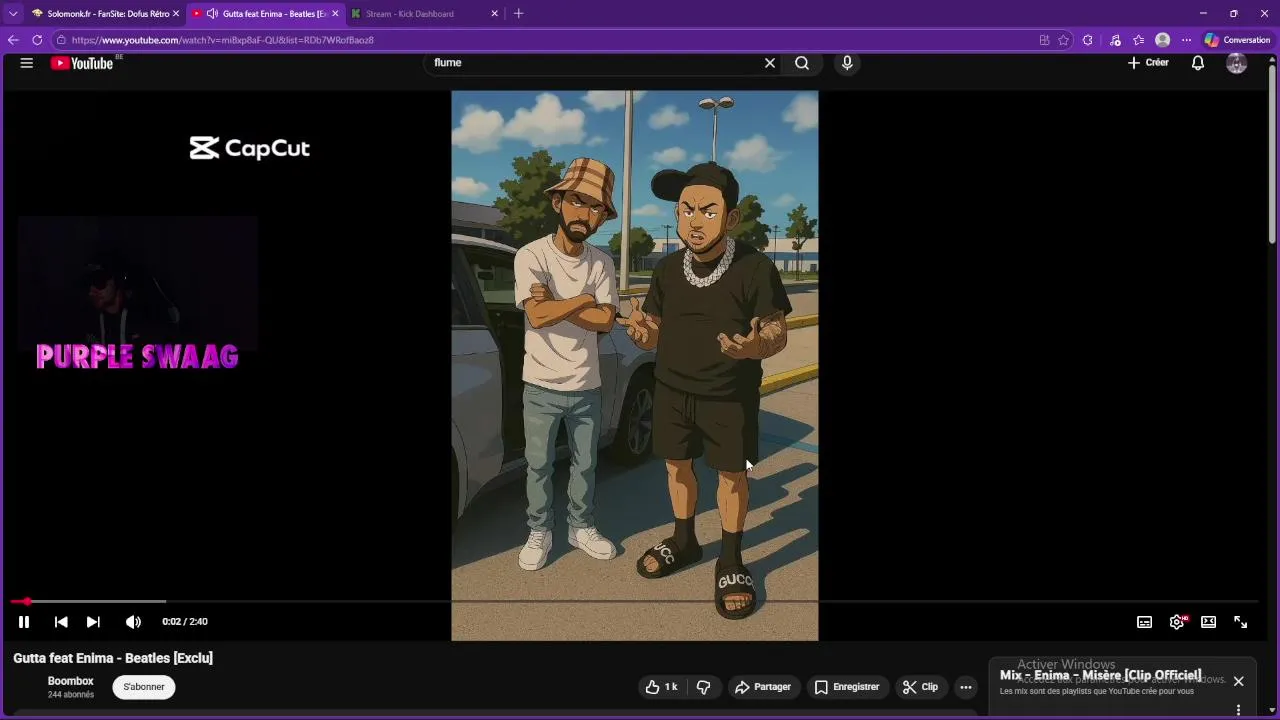Open browser settings and more menu
This screenshot has width=1280, height=720.
click(1187, 40)
